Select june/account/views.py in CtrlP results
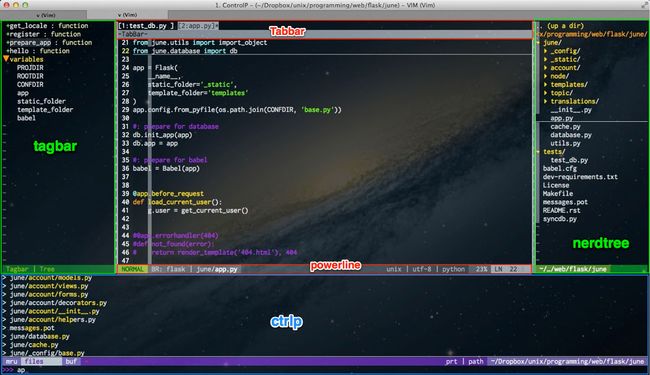Viewport: 650px width, 375px height. 49,286
